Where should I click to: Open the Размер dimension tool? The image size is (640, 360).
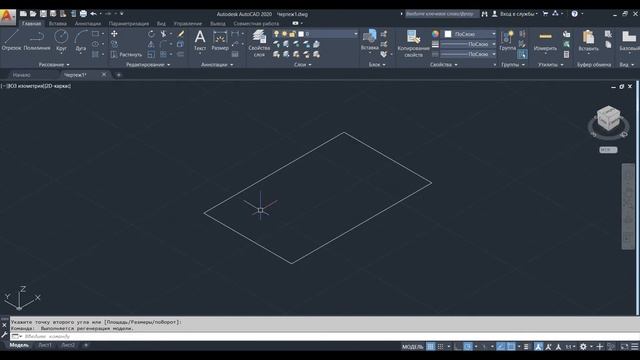pos(220,40)
